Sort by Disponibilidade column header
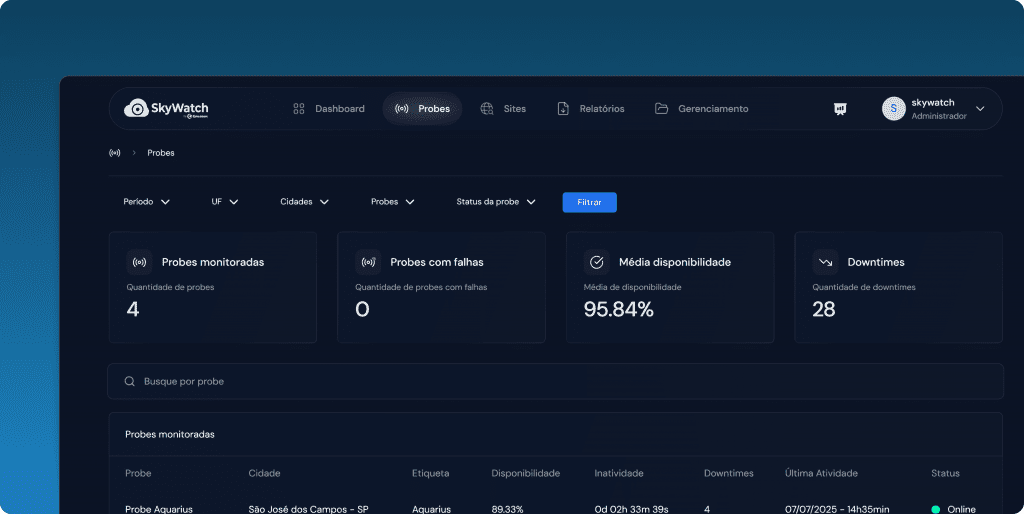 pyautogui.click(x=526, y=473)
